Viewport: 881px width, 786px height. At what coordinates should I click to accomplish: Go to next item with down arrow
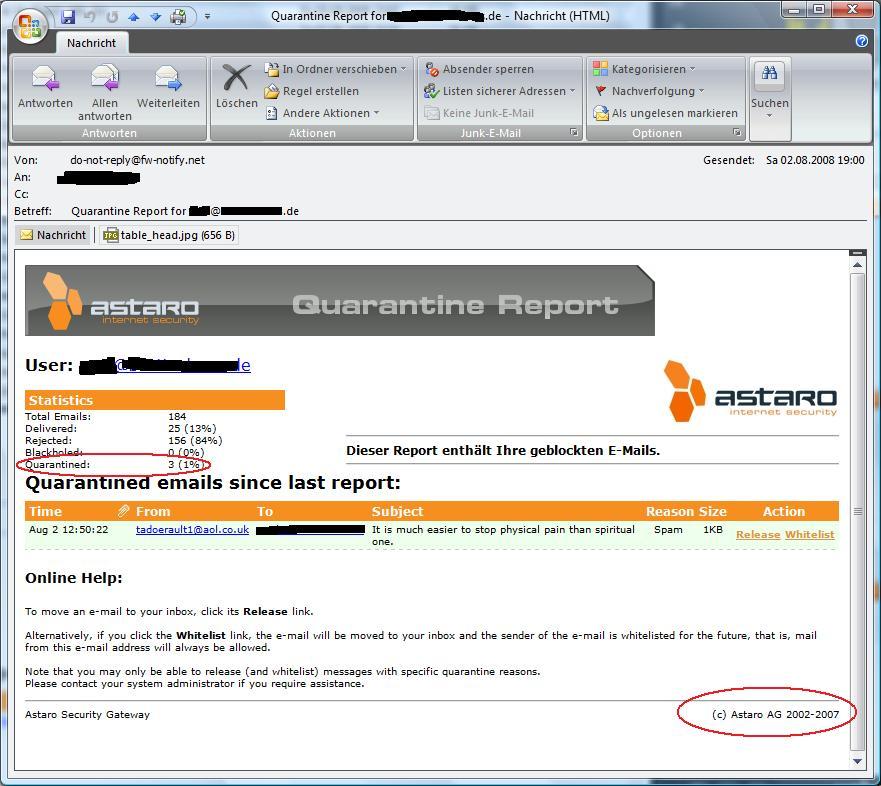click(x=156, y=17)
